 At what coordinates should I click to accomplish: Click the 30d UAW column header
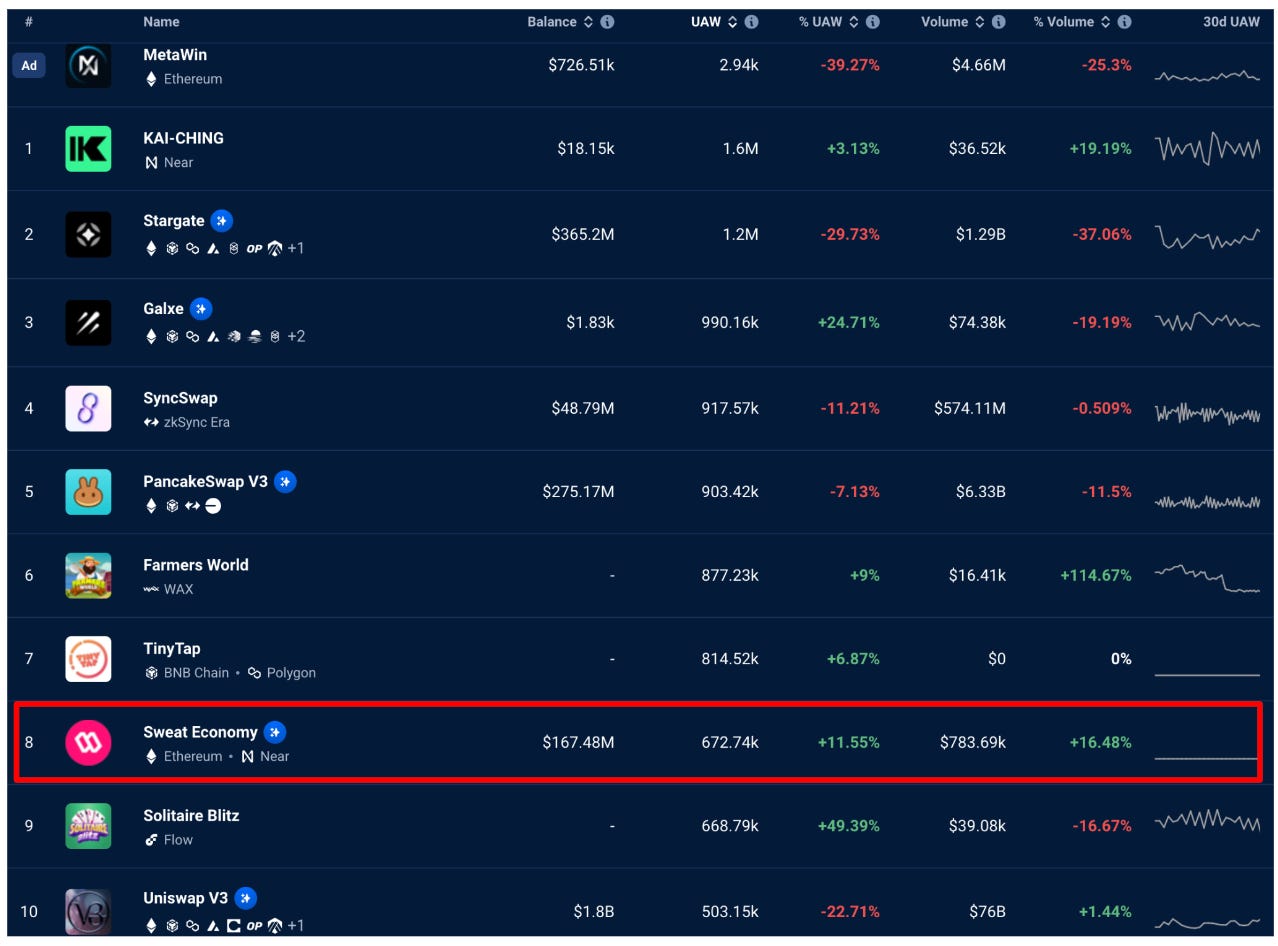click(x=1231, y=22)
